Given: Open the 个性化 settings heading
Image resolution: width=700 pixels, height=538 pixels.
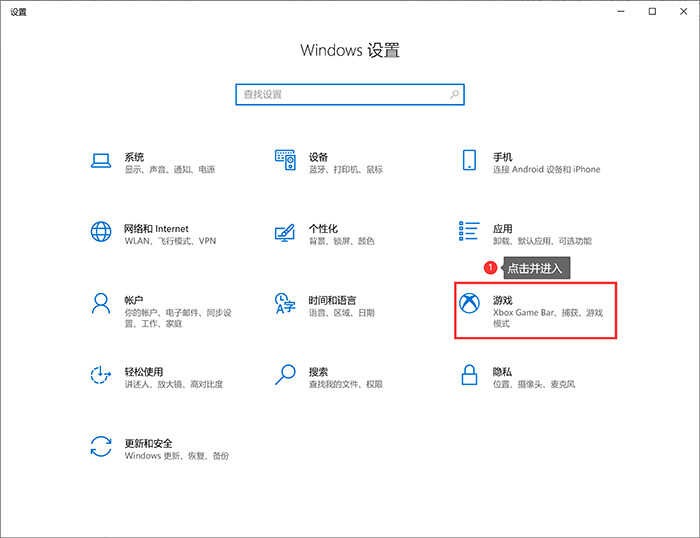Looking at the screenshot, I should (323, 229).
